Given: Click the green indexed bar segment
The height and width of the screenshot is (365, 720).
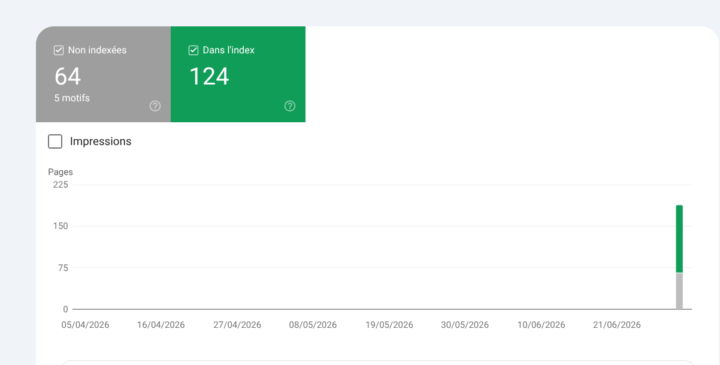Looking at the screenshot, I should click(x=679, y=239).
